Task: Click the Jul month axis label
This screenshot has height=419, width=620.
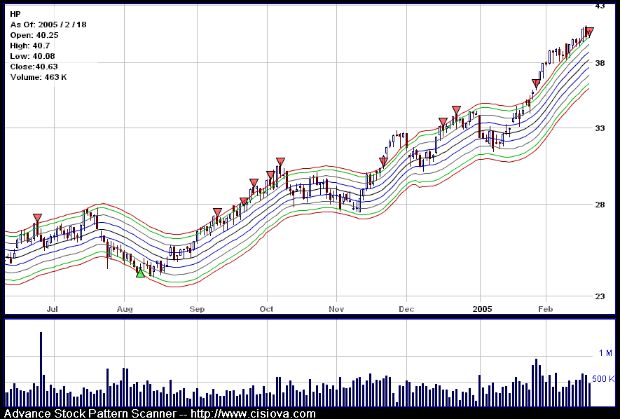Action: pyautogui.click(x=52, y=309)
